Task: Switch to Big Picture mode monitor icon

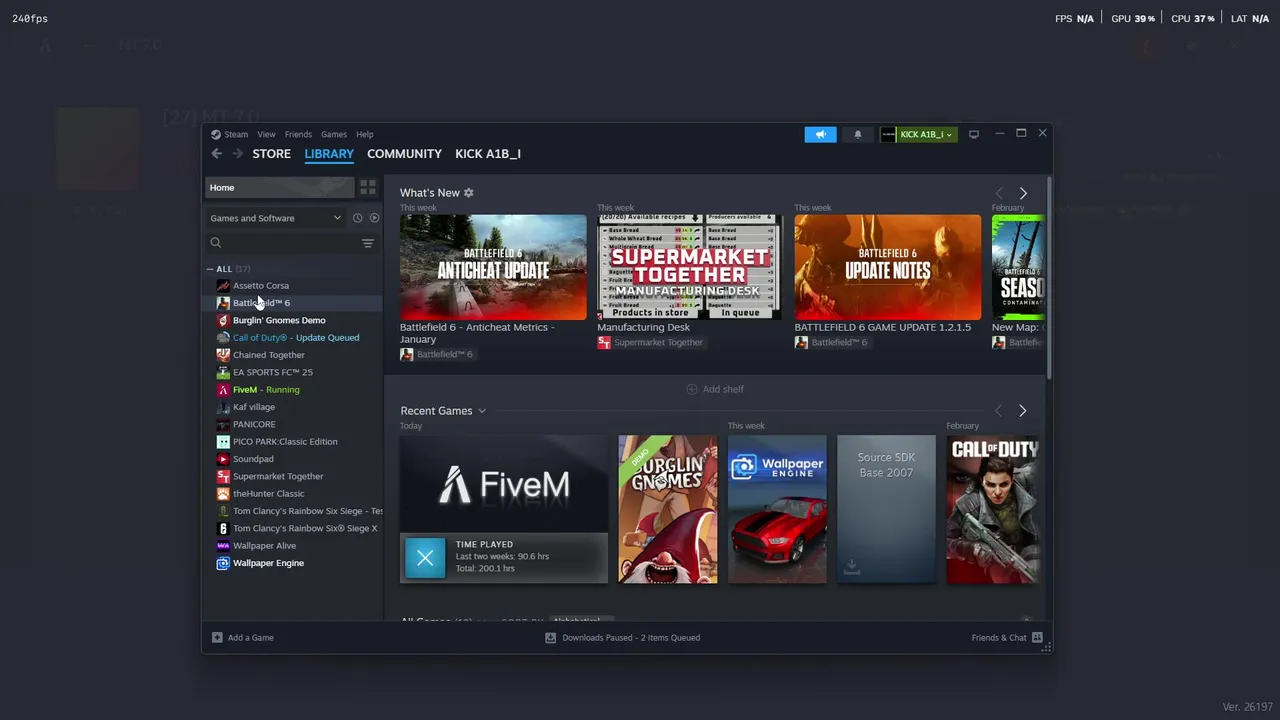Action: (974, 134)
